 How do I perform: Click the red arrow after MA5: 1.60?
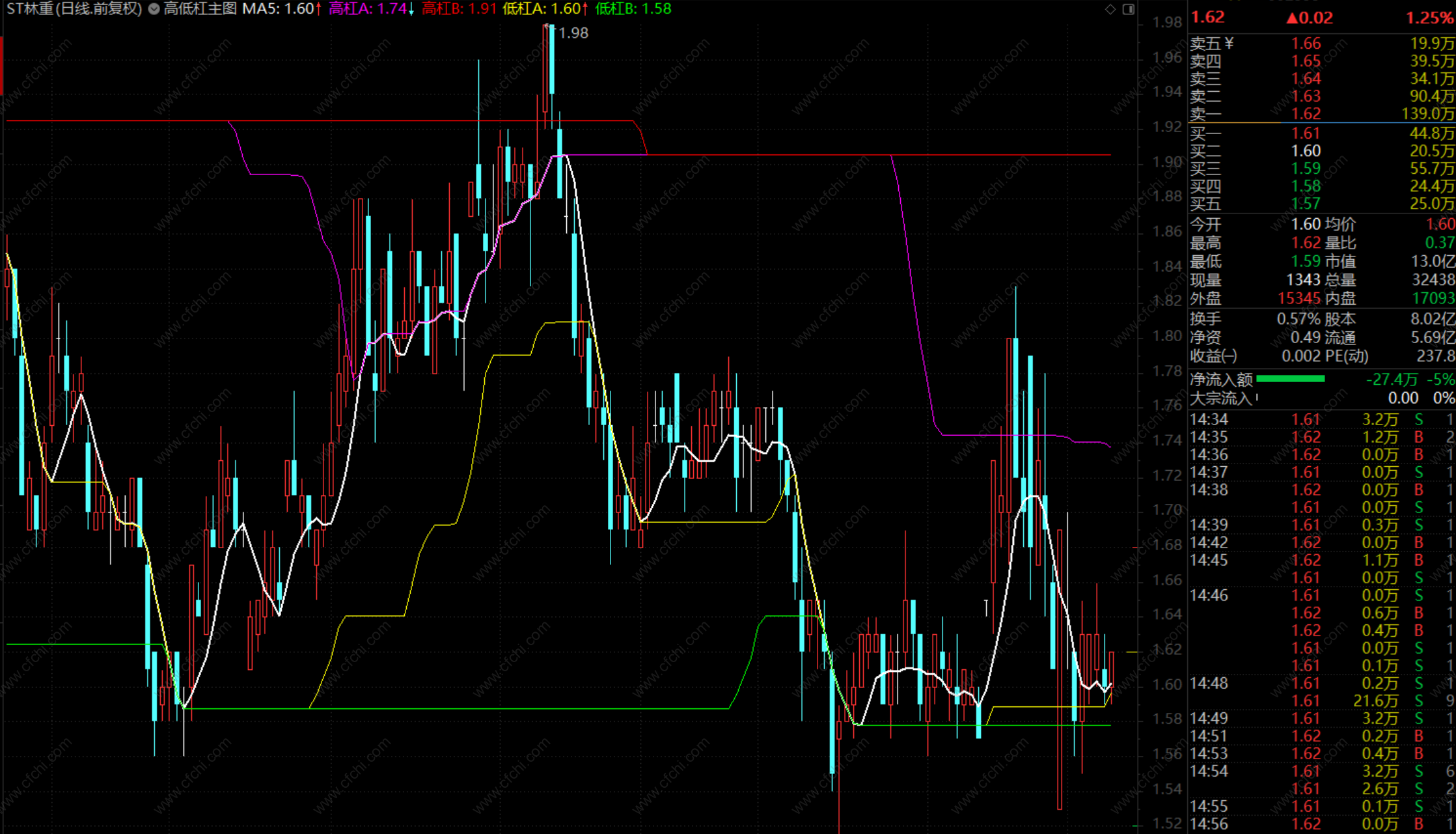pos(318,9)
